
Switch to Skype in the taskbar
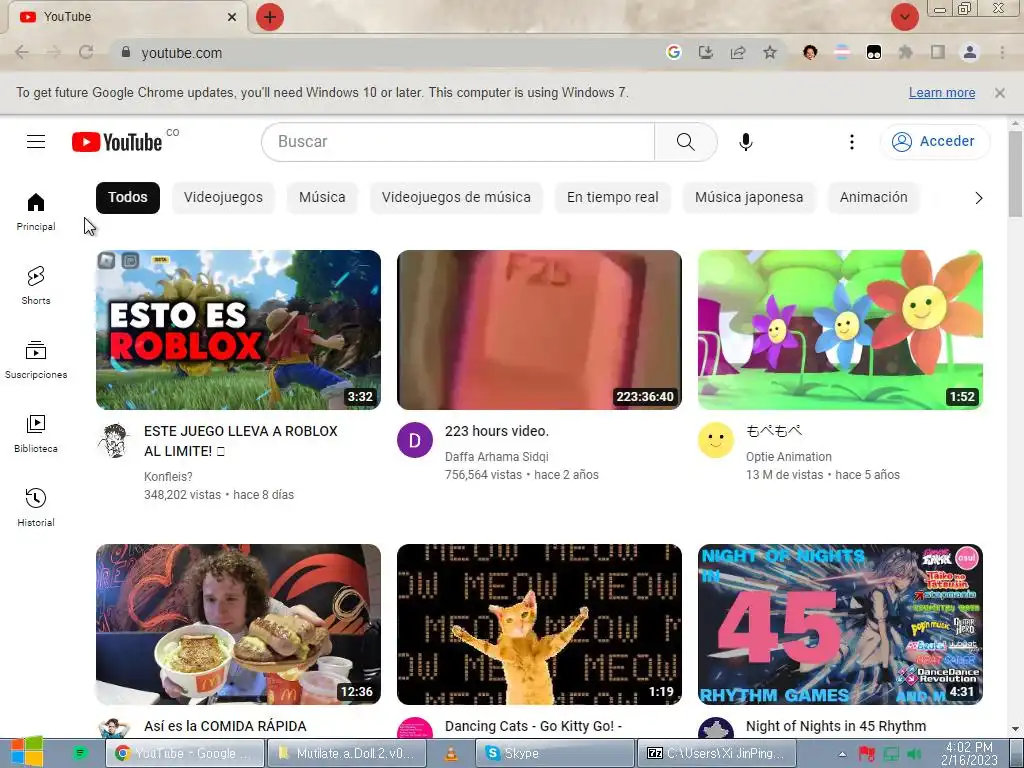coord(554,753)
